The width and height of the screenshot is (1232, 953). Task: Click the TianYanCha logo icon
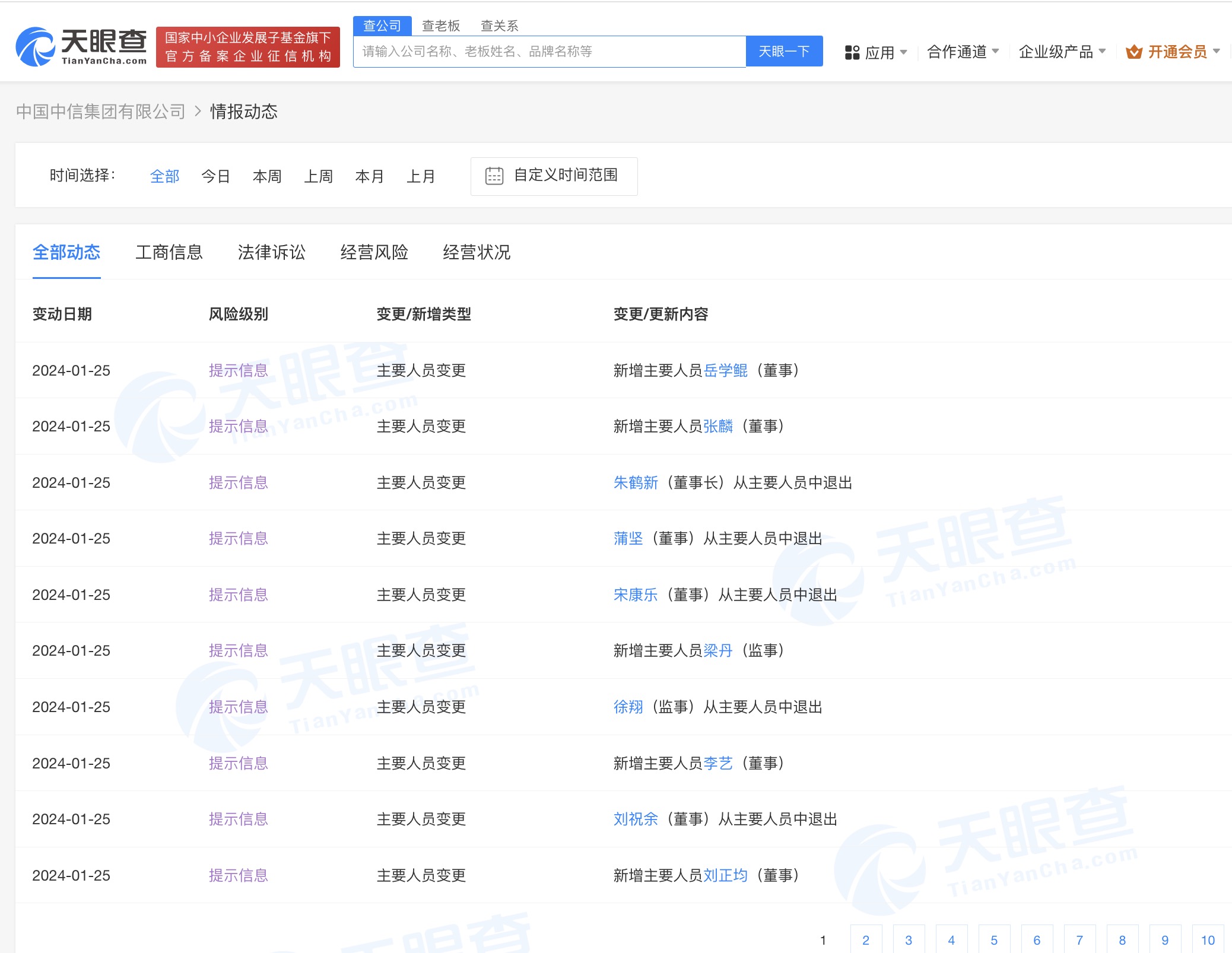pos(36,47)
